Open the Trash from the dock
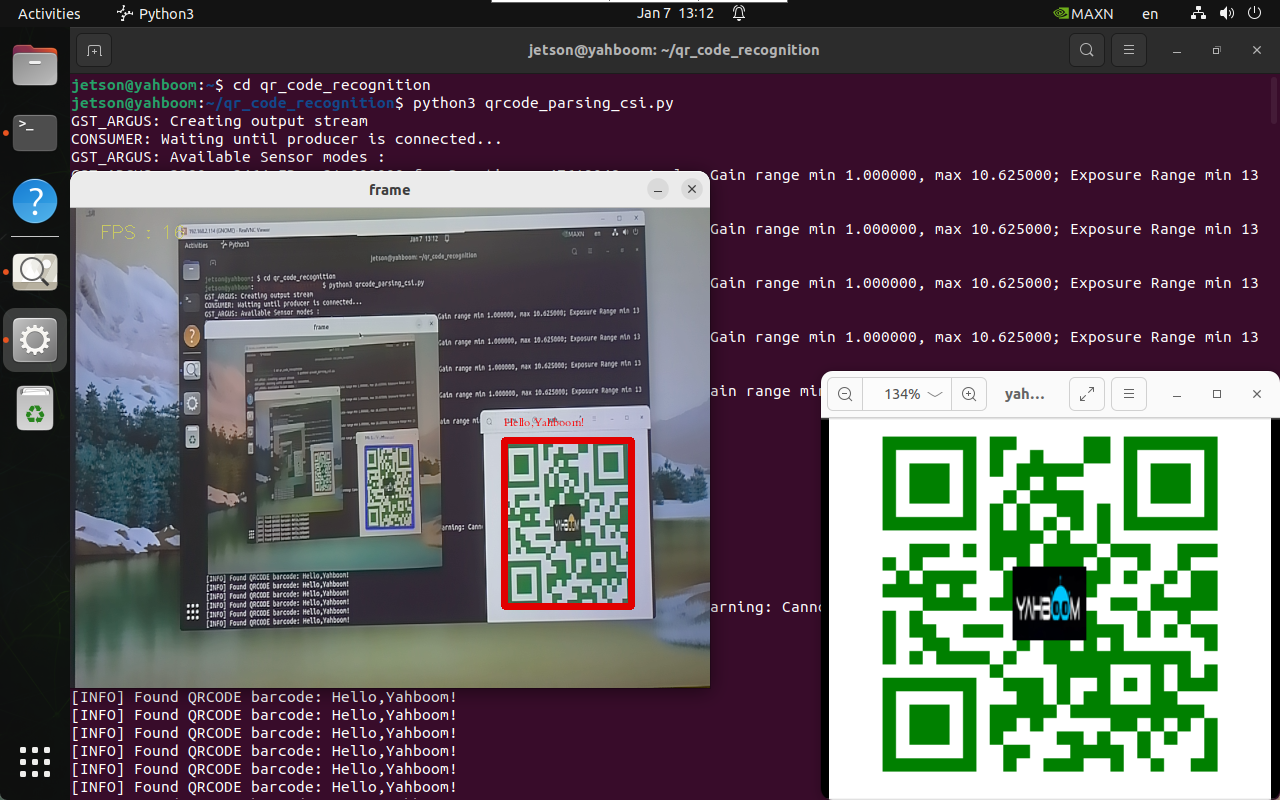This screenshot has height=800, width=1280. (x=35, y=408)
